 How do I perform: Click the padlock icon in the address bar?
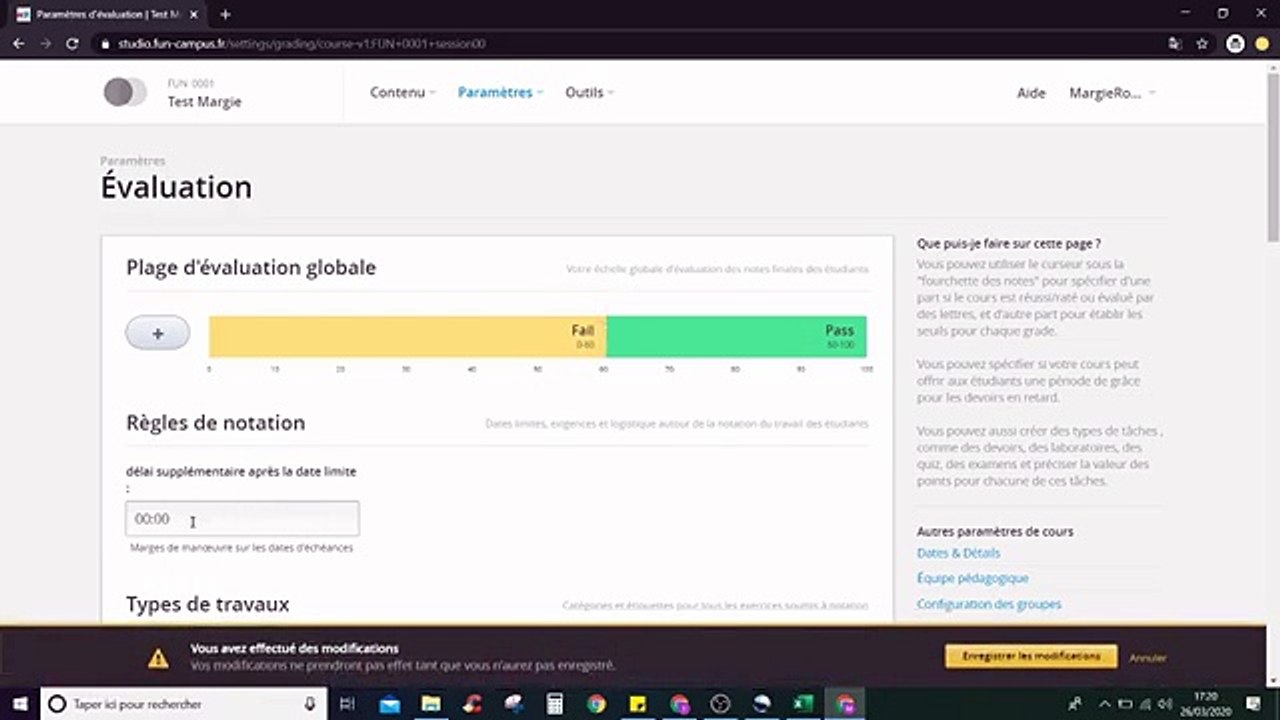click(105, 44)
